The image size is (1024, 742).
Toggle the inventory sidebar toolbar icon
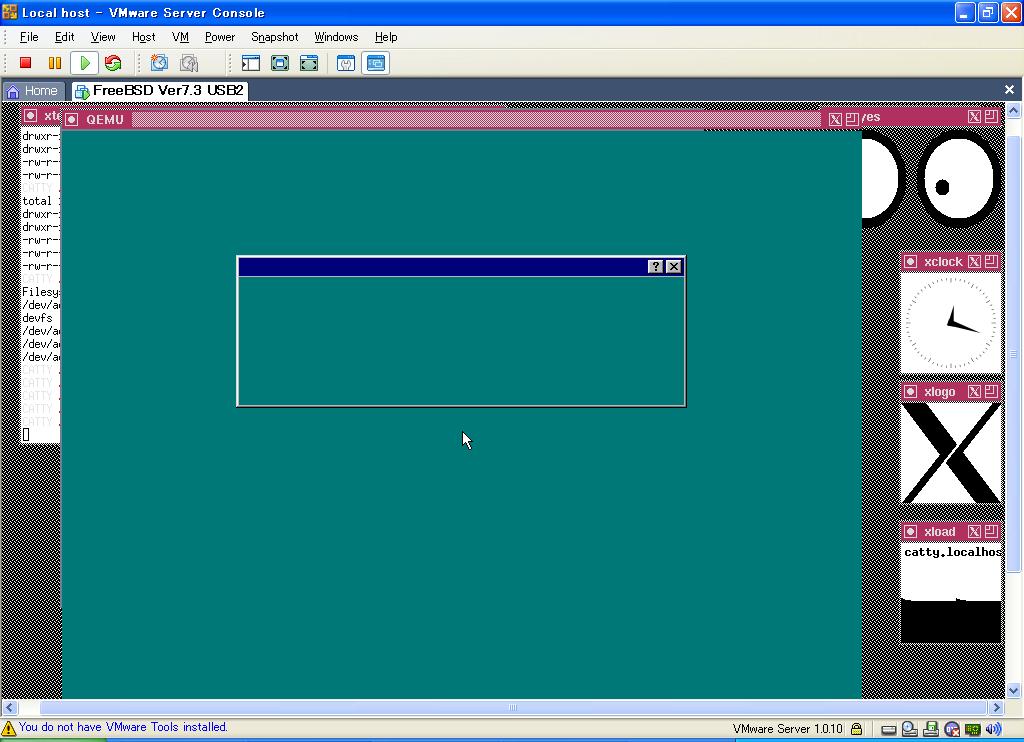click(x=250, y=63)
